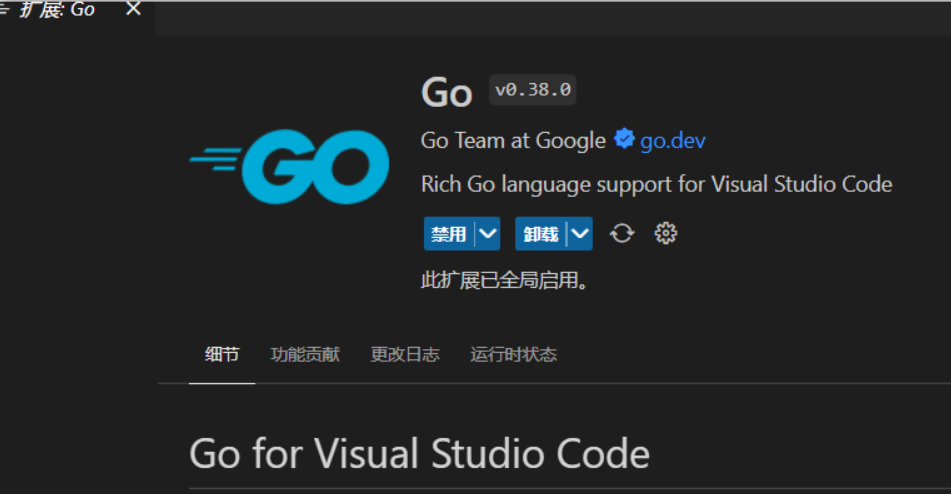951x494 pixels.
Task: Click the v0.38.0 version badge
Action: point(533,90)
